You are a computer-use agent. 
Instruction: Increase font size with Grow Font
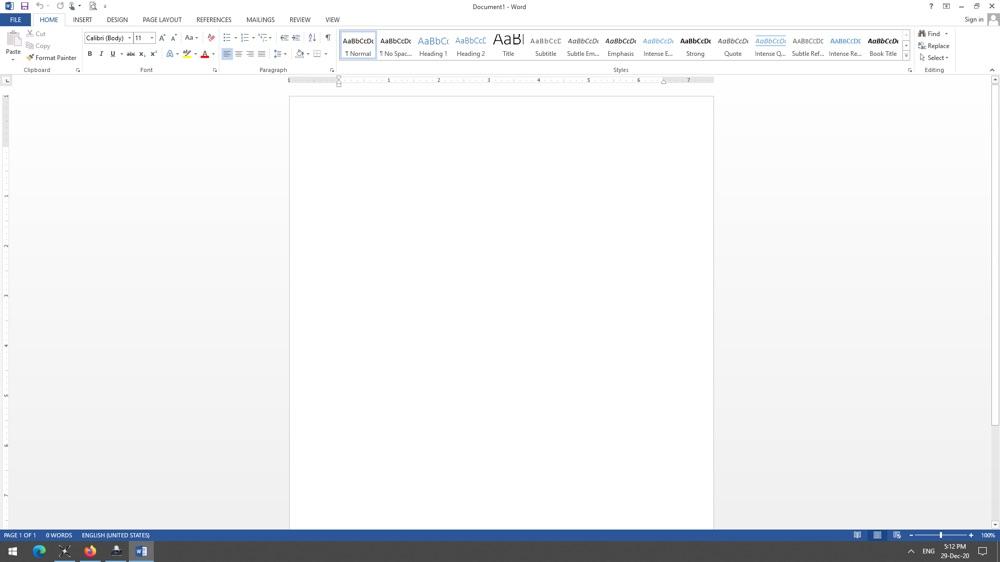pyautogui.click(x=162, y=38)
